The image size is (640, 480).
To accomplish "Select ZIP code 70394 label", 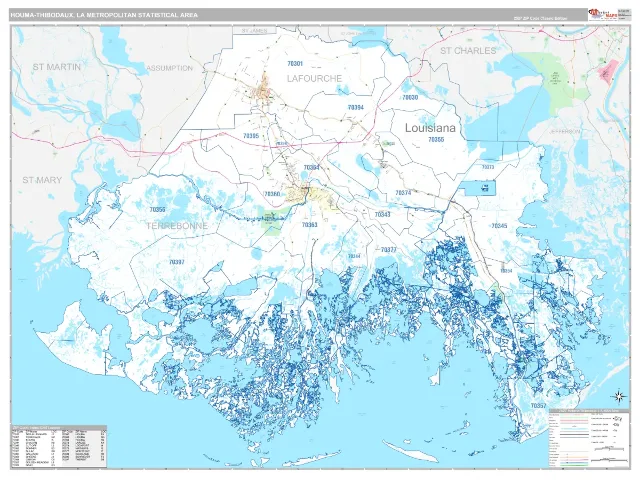I will (x=356, y=107).
